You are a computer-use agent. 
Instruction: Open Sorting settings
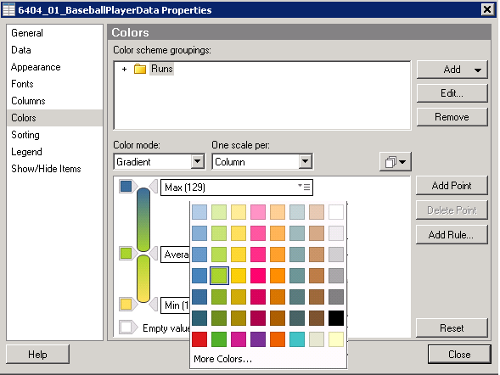coord(25,135)
